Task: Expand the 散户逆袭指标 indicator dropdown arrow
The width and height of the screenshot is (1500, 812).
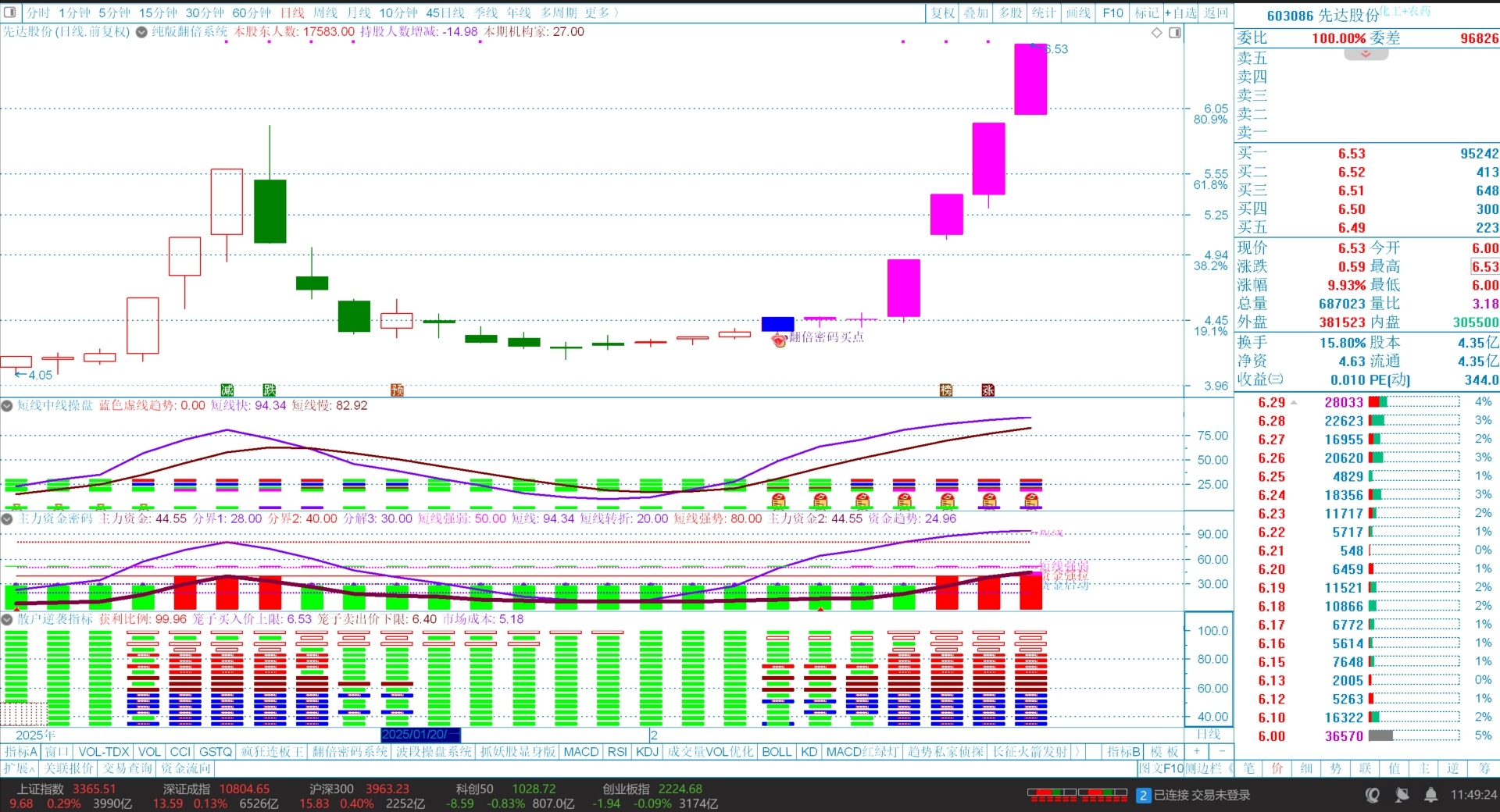Action: point(7,619)
